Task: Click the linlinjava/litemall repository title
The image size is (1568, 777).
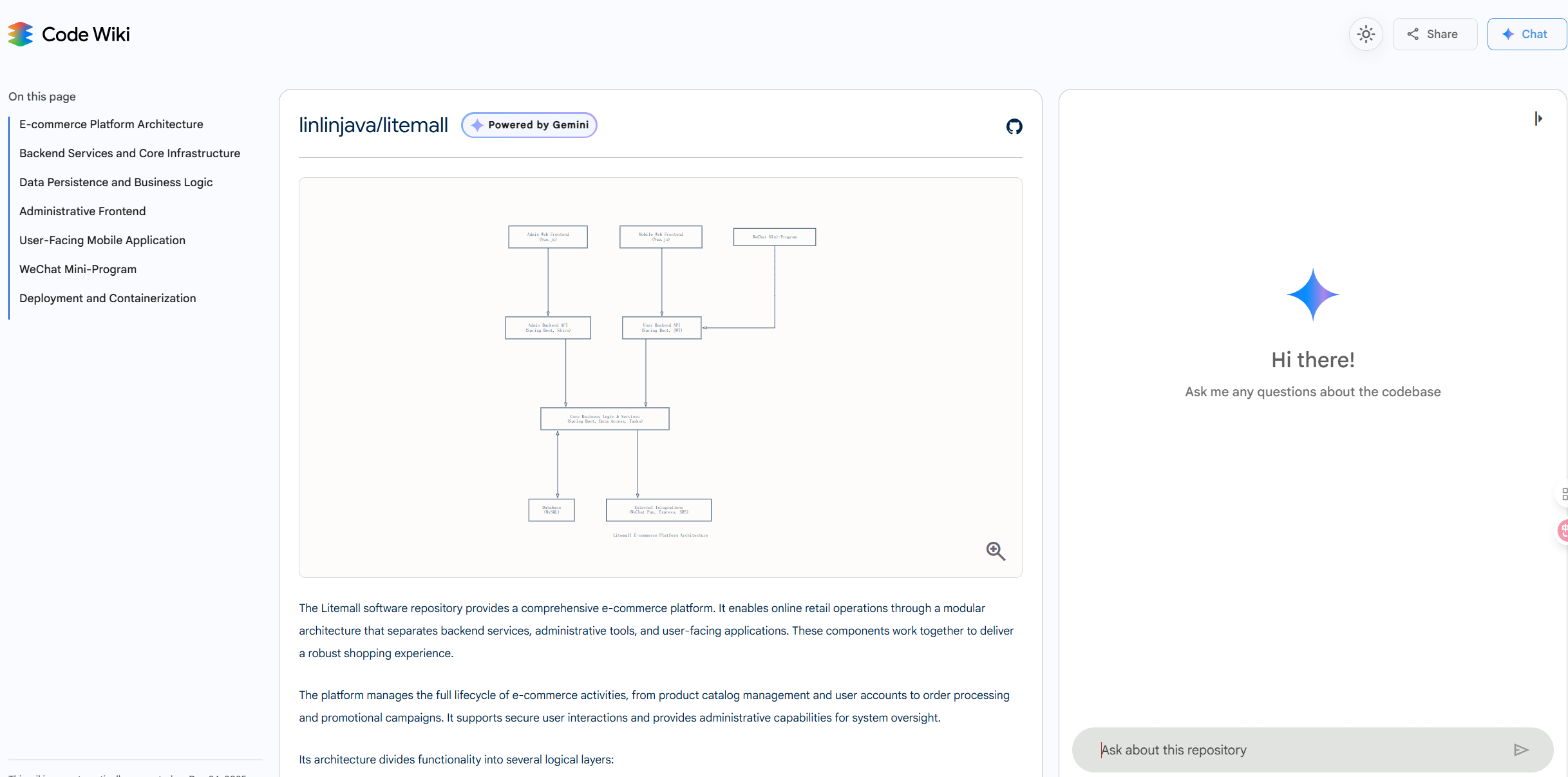Action: (x=373, y=125)
